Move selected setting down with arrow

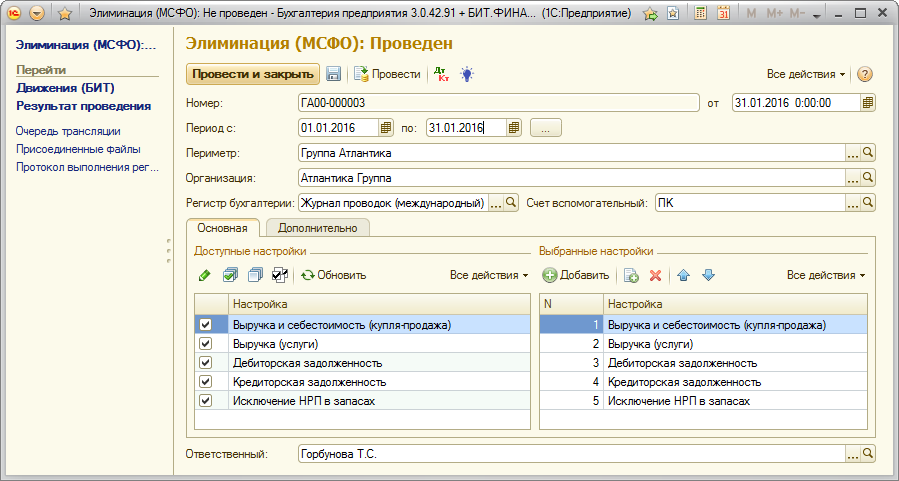(x=708, y=275)
